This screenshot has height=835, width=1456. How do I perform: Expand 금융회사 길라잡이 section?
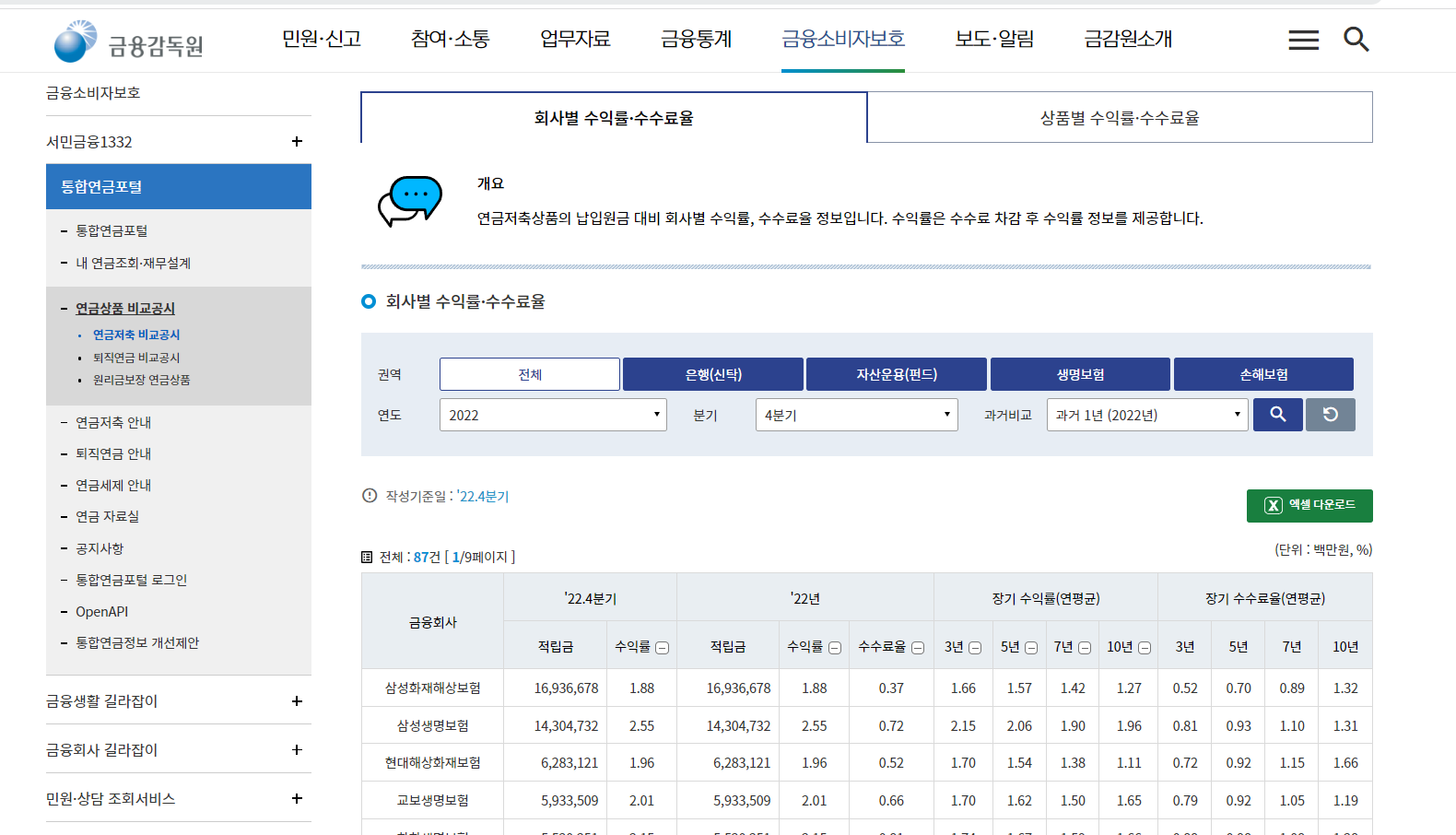297,749
